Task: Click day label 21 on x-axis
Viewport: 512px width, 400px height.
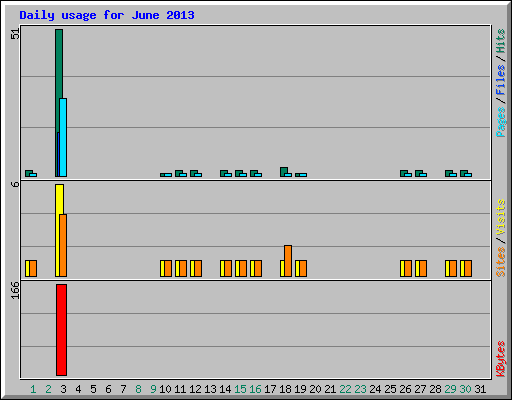Action: (x=330, y=389)
